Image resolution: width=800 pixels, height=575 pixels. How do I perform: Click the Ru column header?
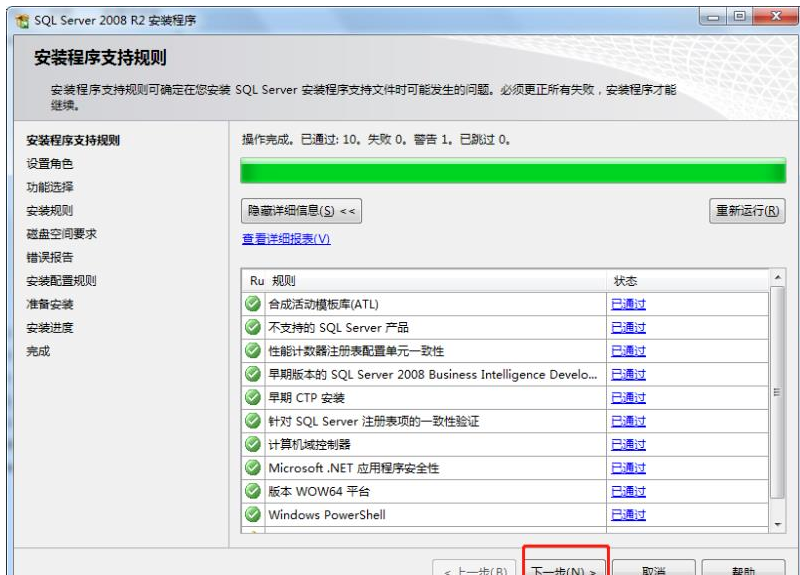coord(256,281)
